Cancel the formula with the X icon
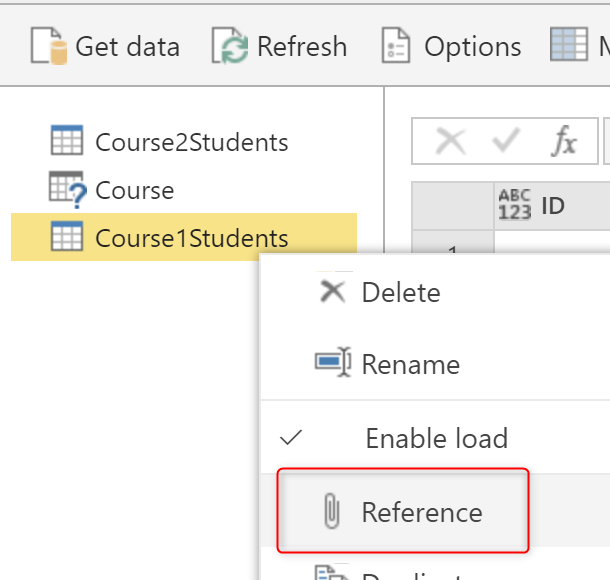610x580 pixels. tap(450, 142)
